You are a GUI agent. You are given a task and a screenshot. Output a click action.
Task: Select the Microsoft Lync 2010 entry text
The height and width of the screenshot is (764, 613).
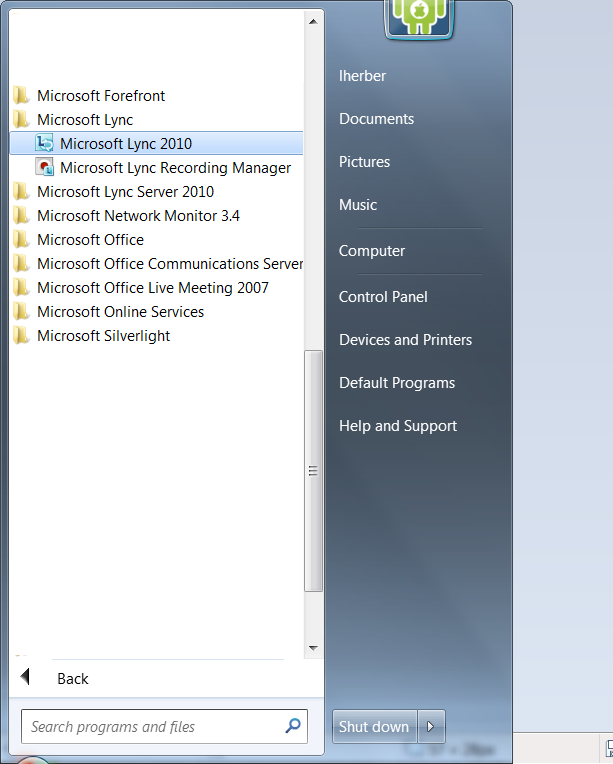point(126,143)
